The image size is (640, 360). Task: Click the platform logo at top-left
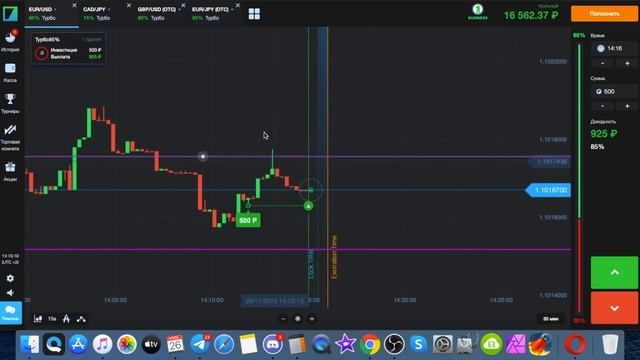pos(10,13)
